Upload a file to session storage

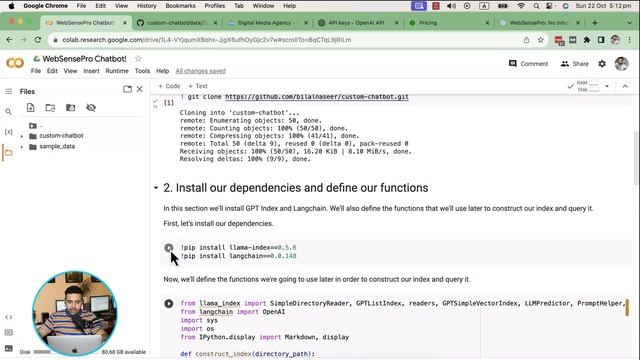point(30,108)
